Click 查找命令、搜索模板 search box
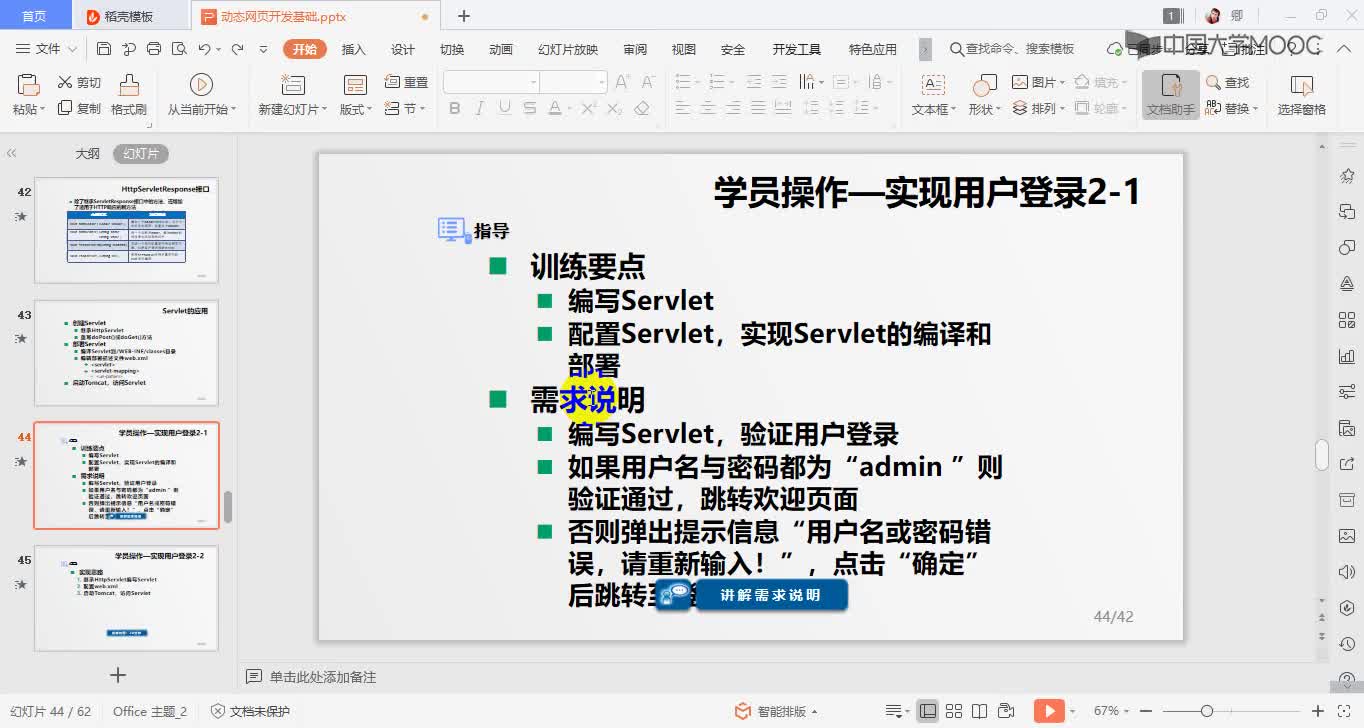Image resolution: width=1364 pixels, height=728 pixels. 1012,49
